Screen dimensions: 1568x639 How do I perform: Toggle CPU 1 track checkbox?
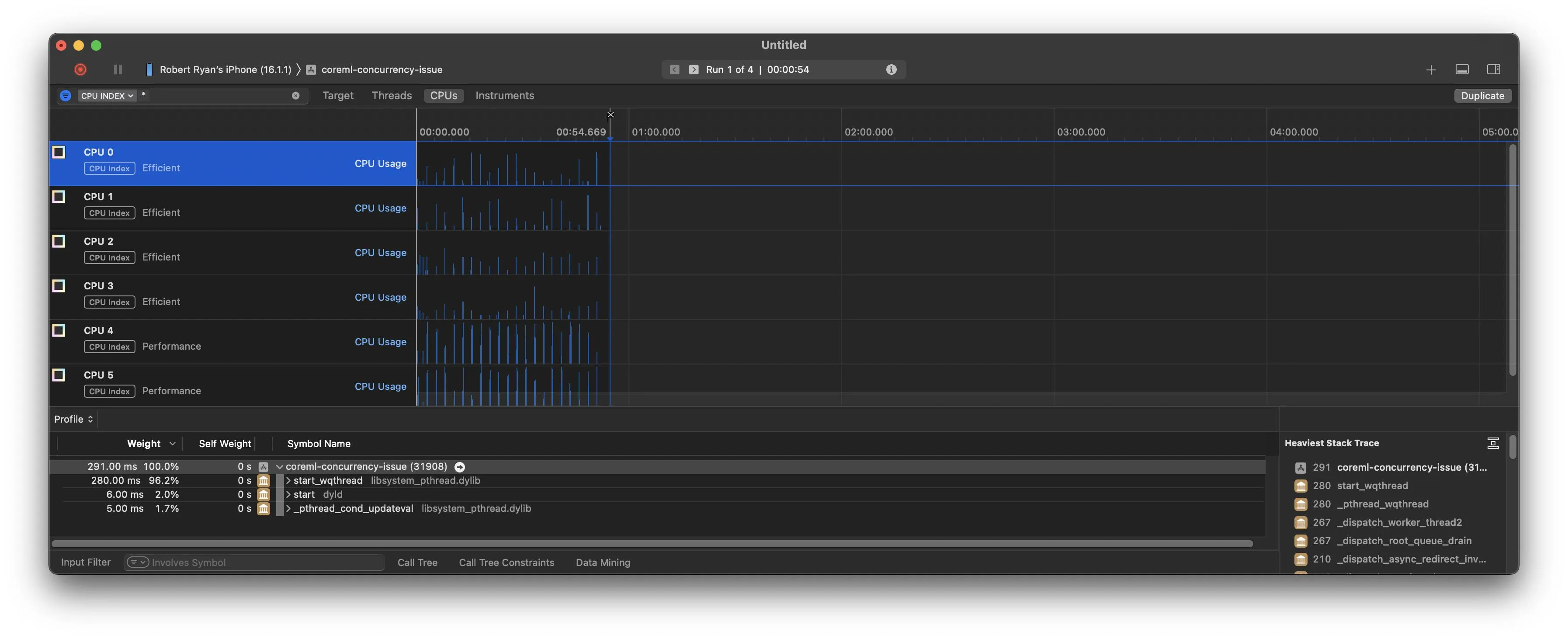[x=59, y=197]
